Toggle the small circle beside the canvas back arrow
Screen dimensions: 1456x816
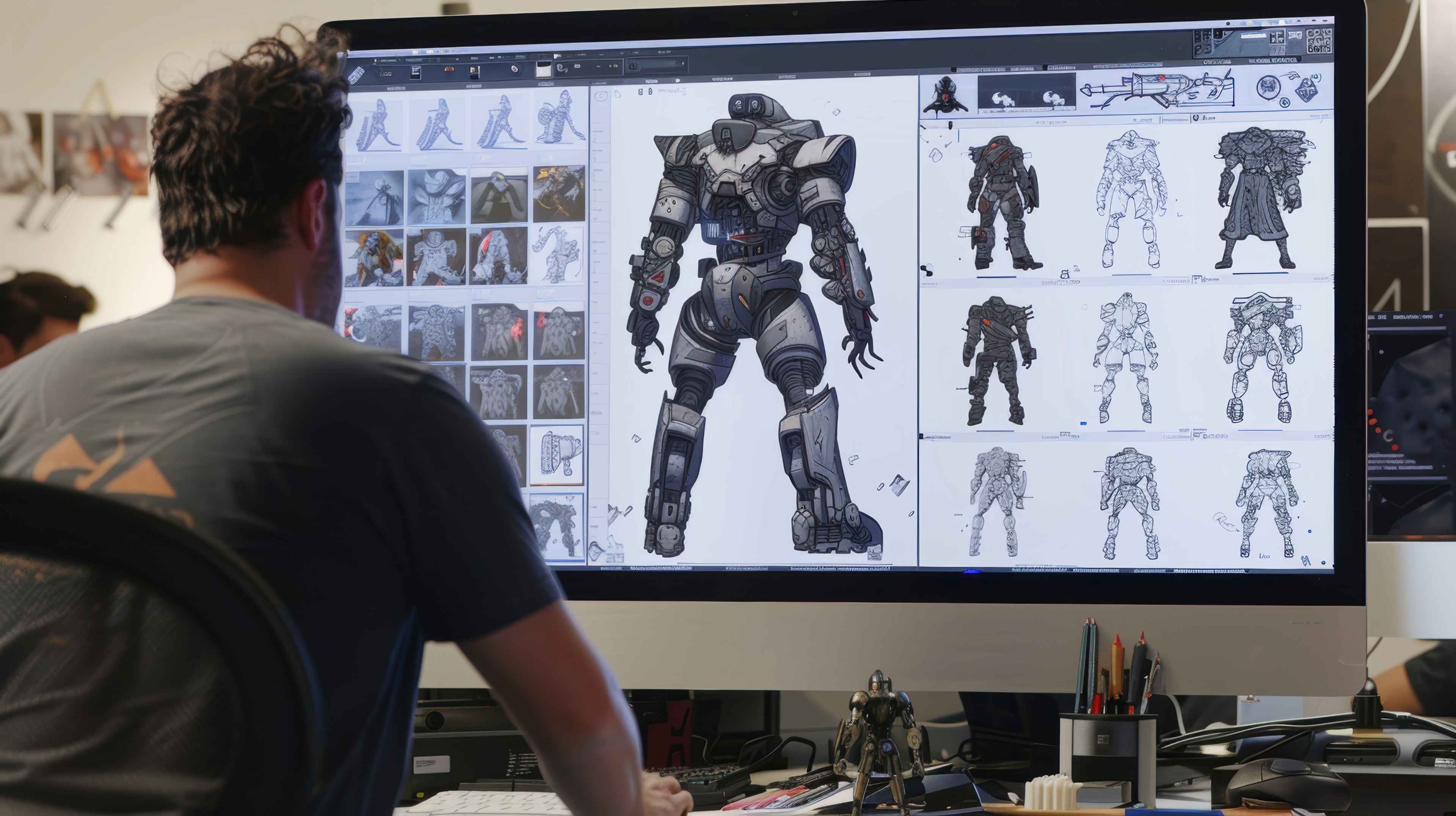[x=618, y=94]
